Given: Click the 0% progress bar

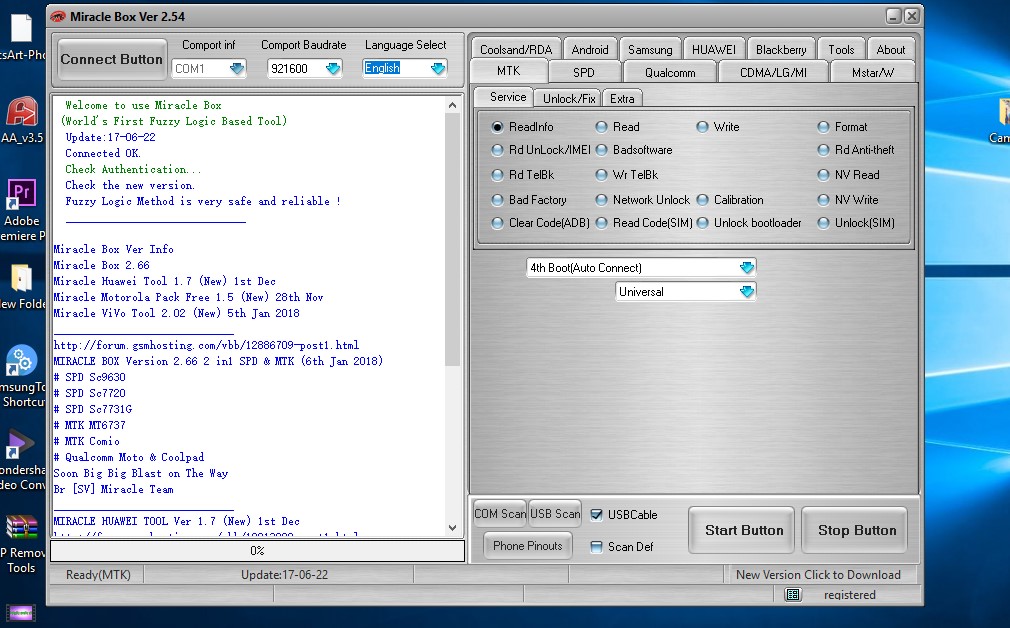Looking at the screenshot, I should coord(257,551).
